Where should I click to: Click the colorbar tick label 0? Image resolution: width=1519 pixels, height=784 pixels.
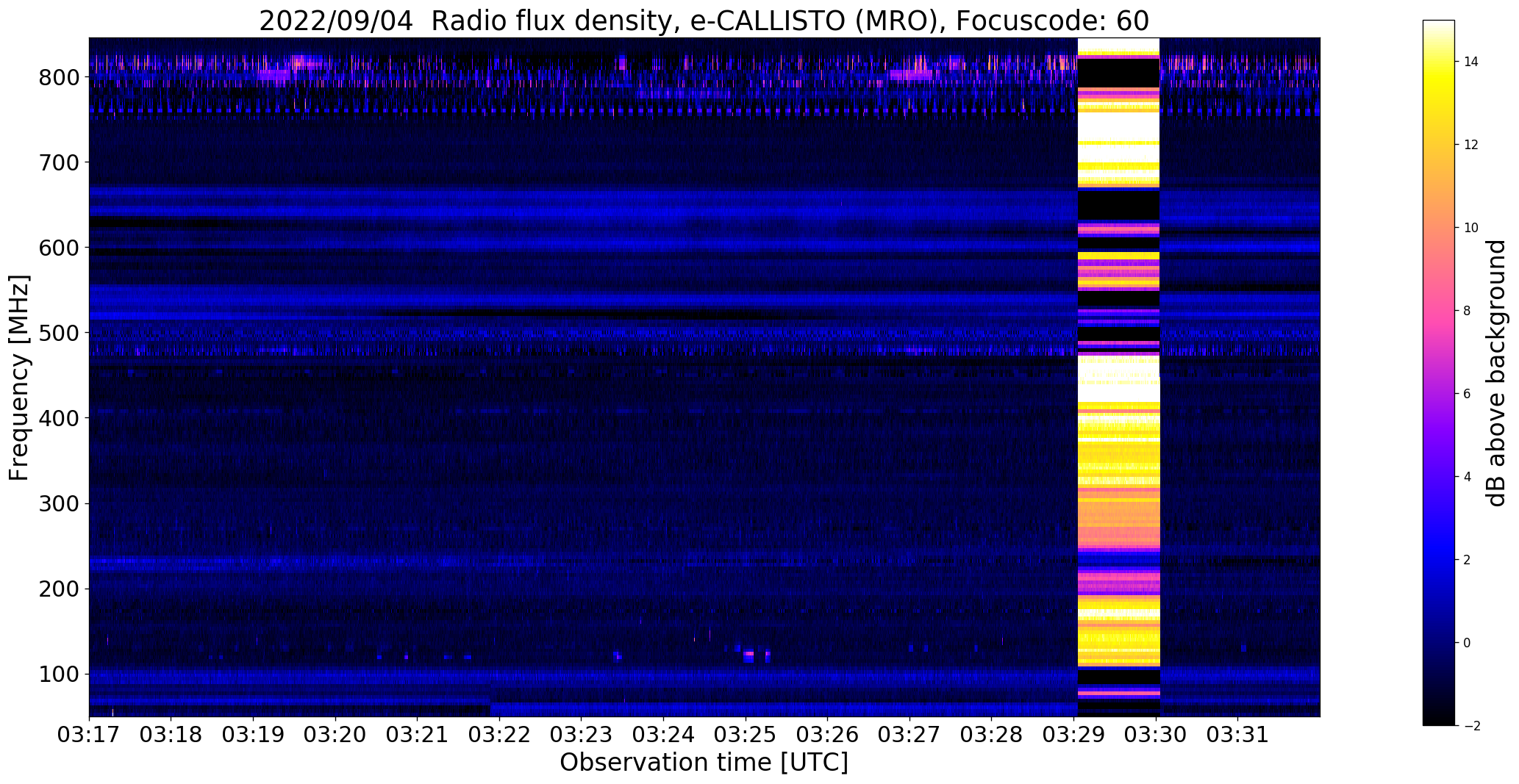(x=1468, y=643)
